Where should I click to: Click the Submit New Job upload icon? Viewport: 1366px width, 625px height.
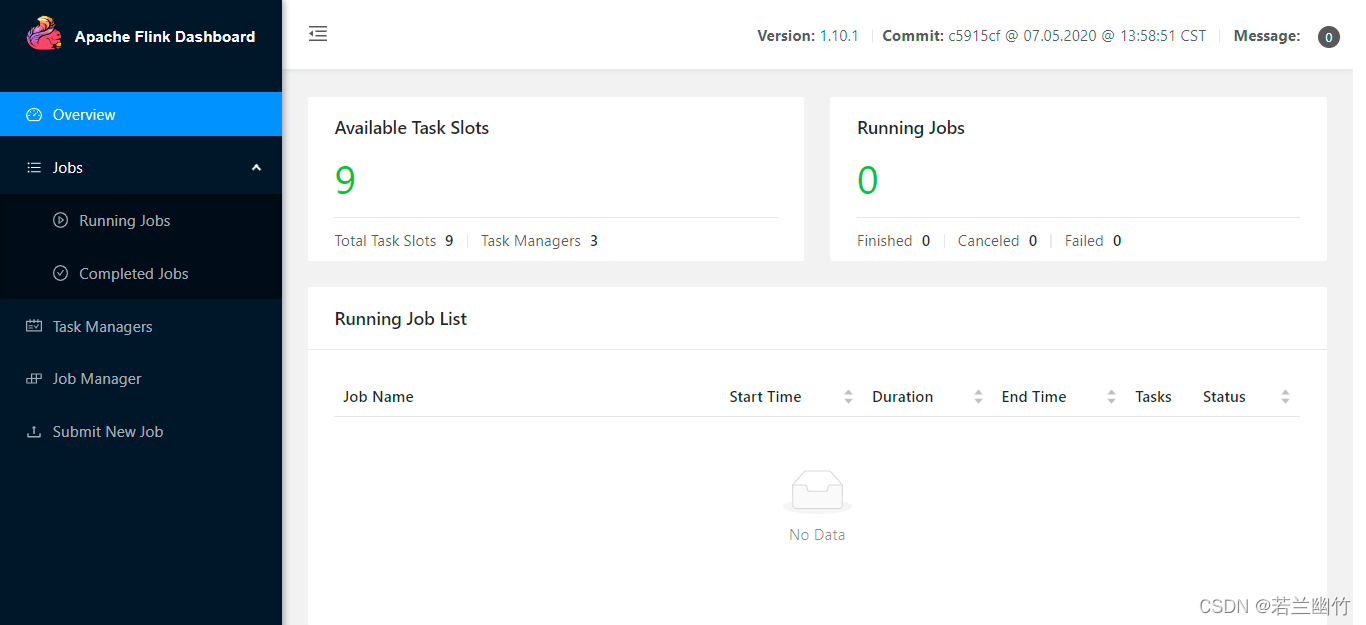(x=34, y=432)
